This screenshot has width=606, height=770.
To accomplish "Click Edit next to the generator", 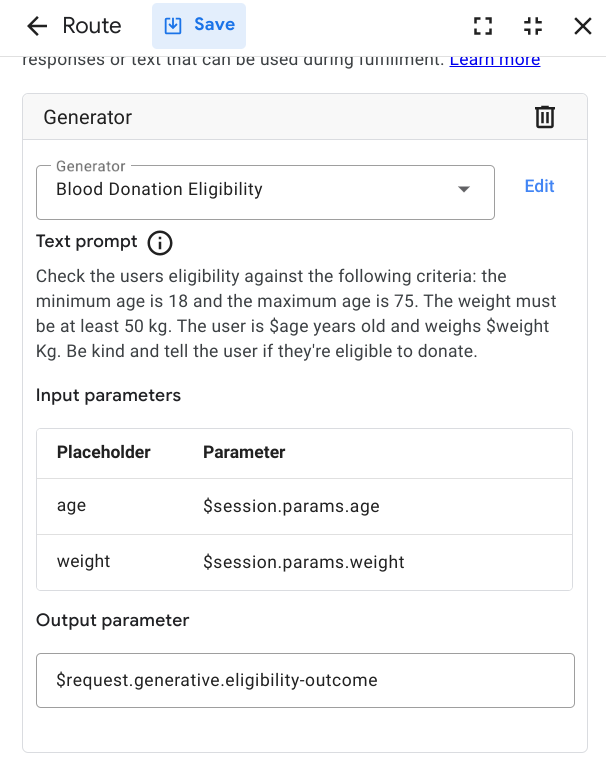I will click(x=539, y=186).
